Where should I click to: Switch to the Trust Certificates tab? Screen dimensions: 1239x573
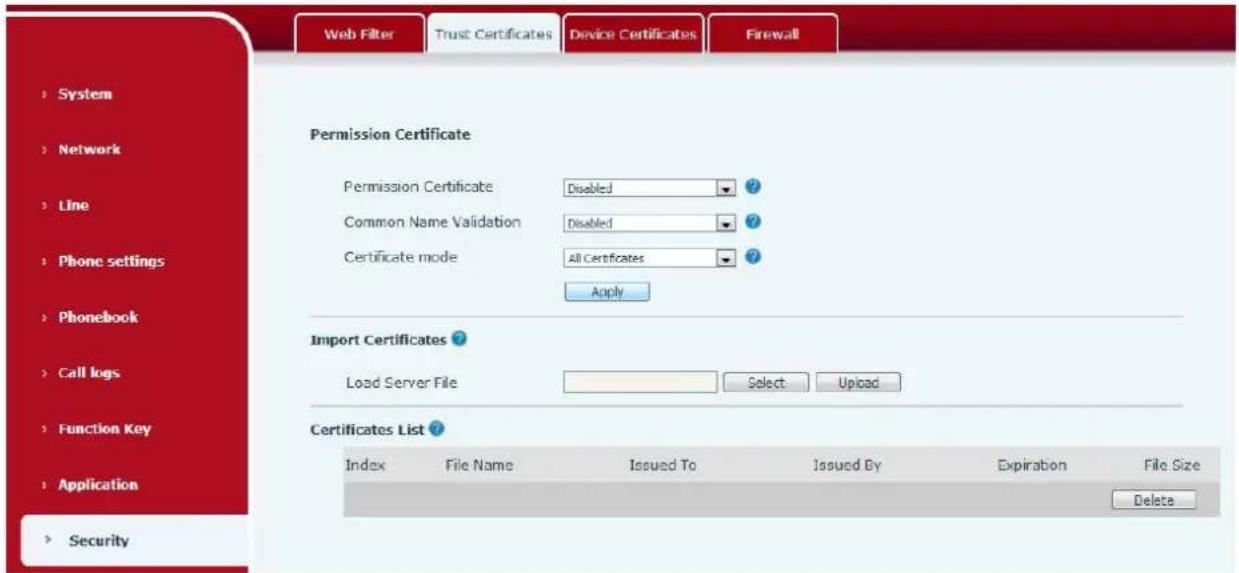pyautogui.click(x=493, y=33)
